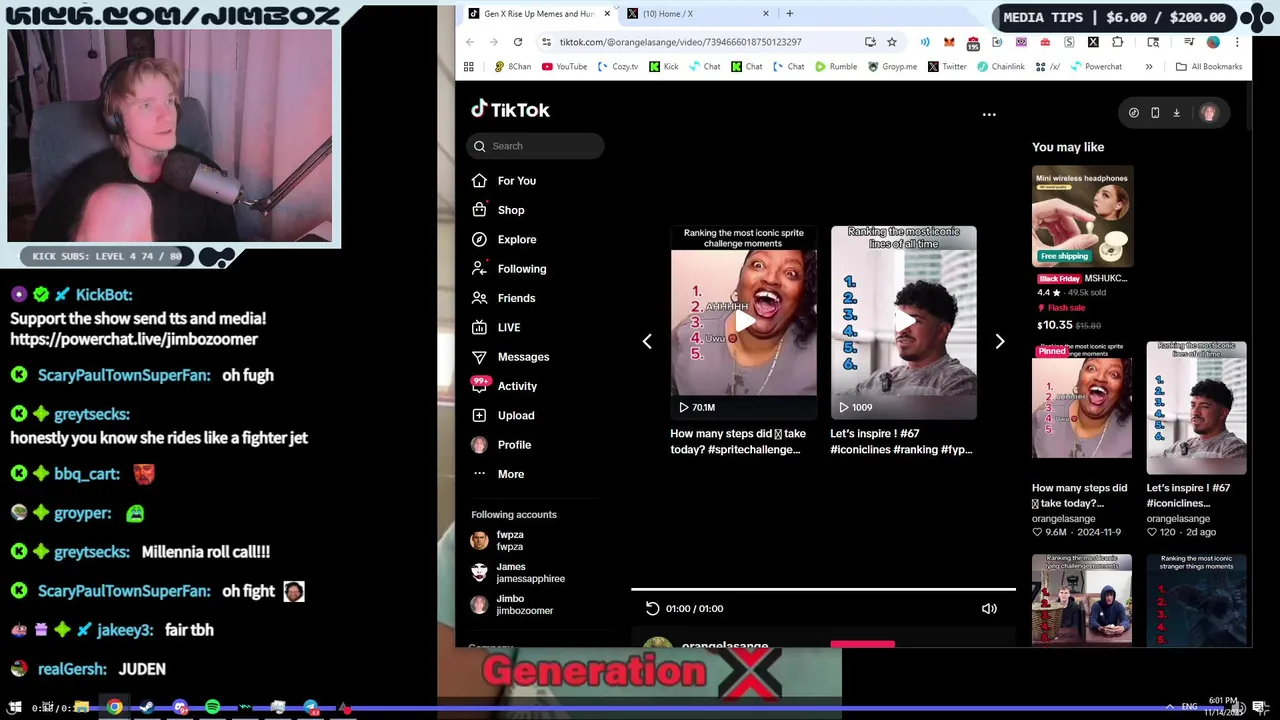Click the tiktok.com address bar URL

click(x=680, y=42)
